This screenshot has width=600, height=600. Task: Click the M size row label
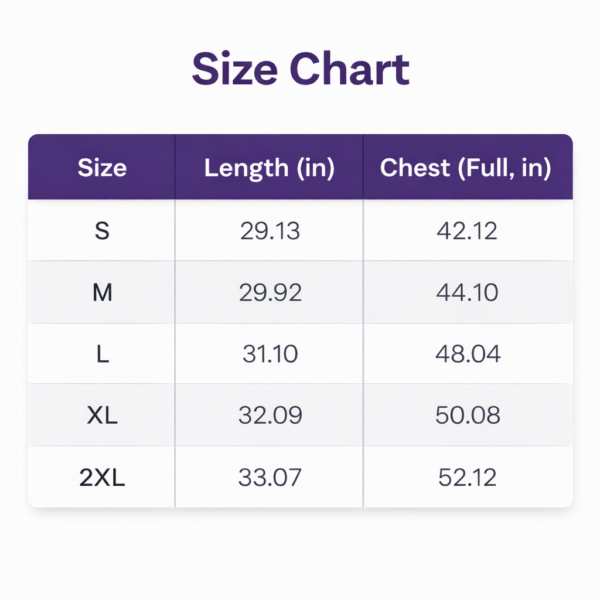(x=102, y=293)
